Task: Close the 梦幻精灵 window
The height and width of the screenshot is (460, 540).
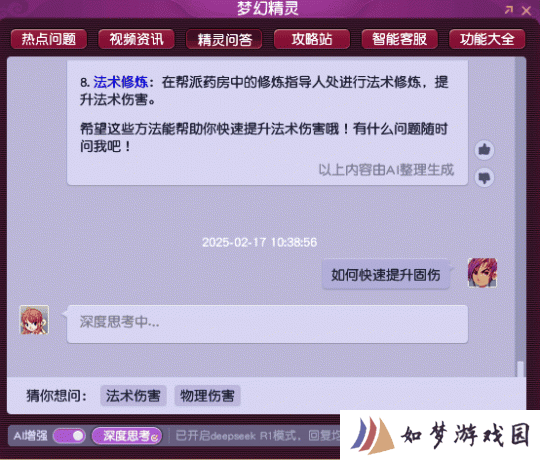Action: pos(526,11)
